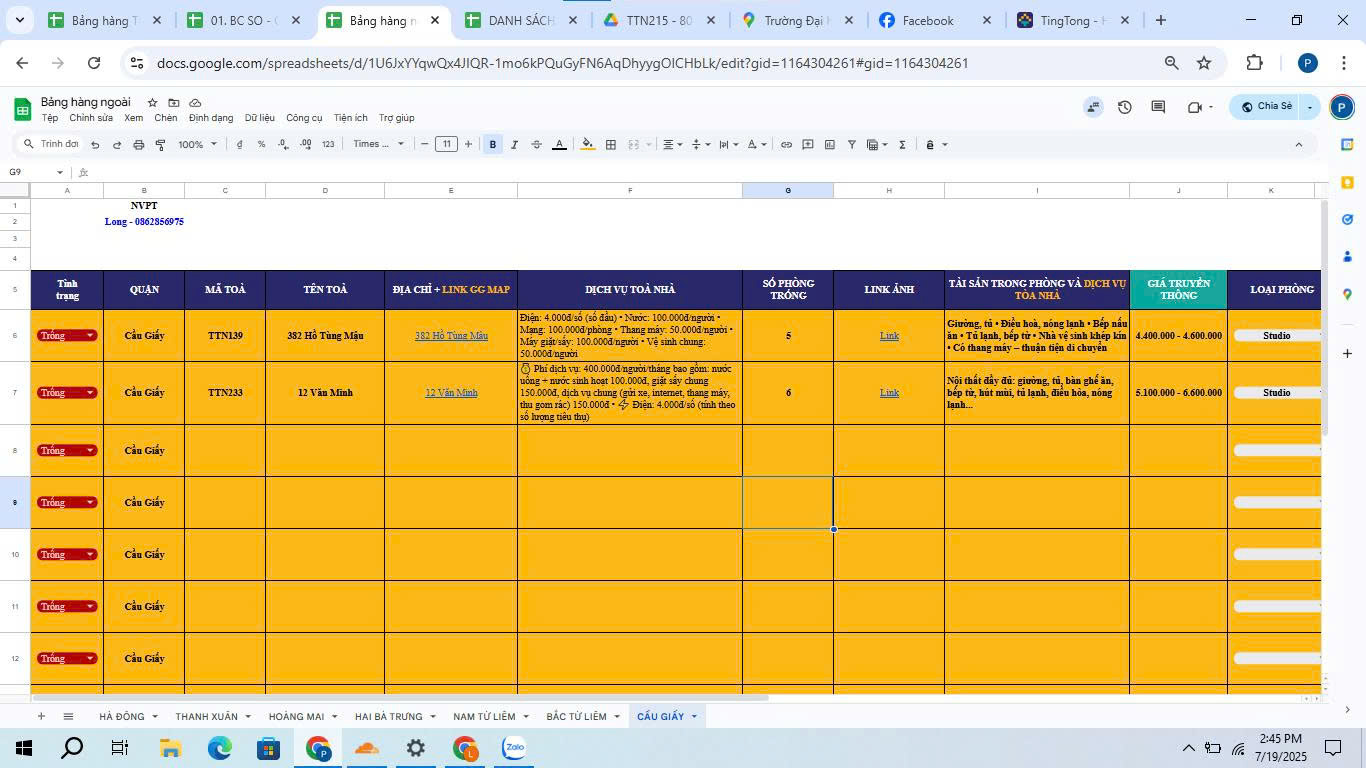Click the font size input field

tap(446, 145)
